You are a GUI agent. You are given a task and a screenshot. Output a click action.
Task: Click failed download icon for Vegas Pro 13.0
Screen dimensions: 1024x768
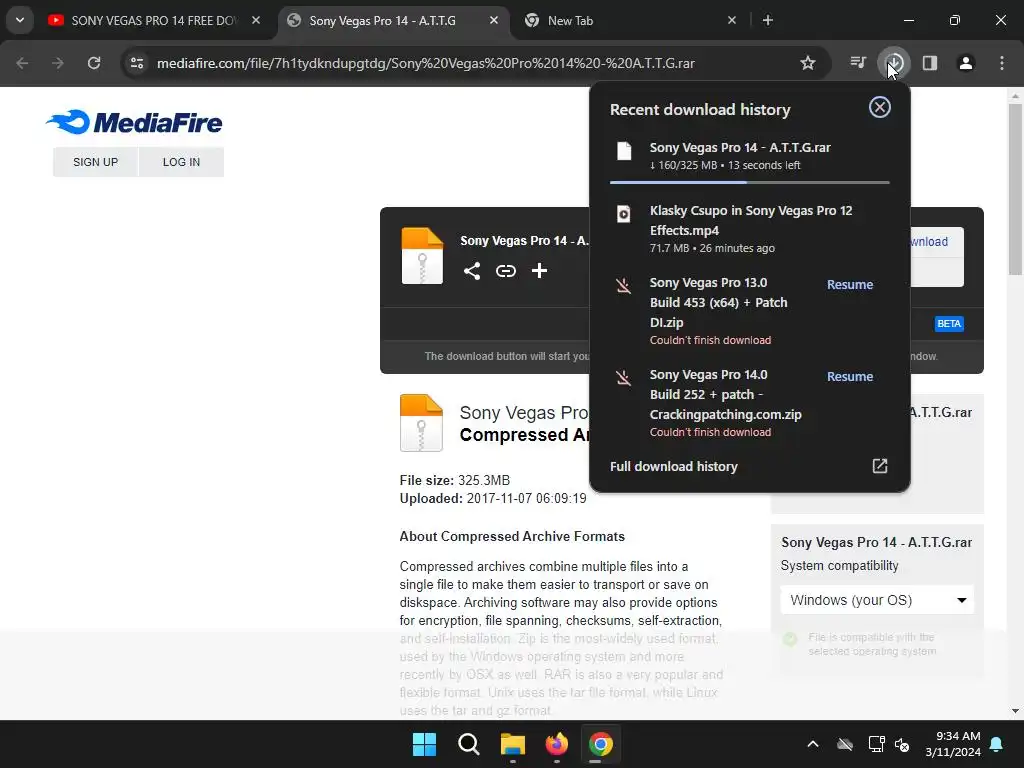(624, 286)
